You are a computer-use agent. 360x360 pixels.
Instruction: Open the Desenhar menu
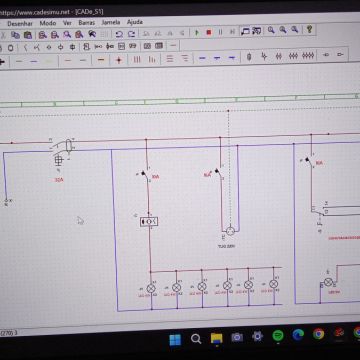click(20, 24)
